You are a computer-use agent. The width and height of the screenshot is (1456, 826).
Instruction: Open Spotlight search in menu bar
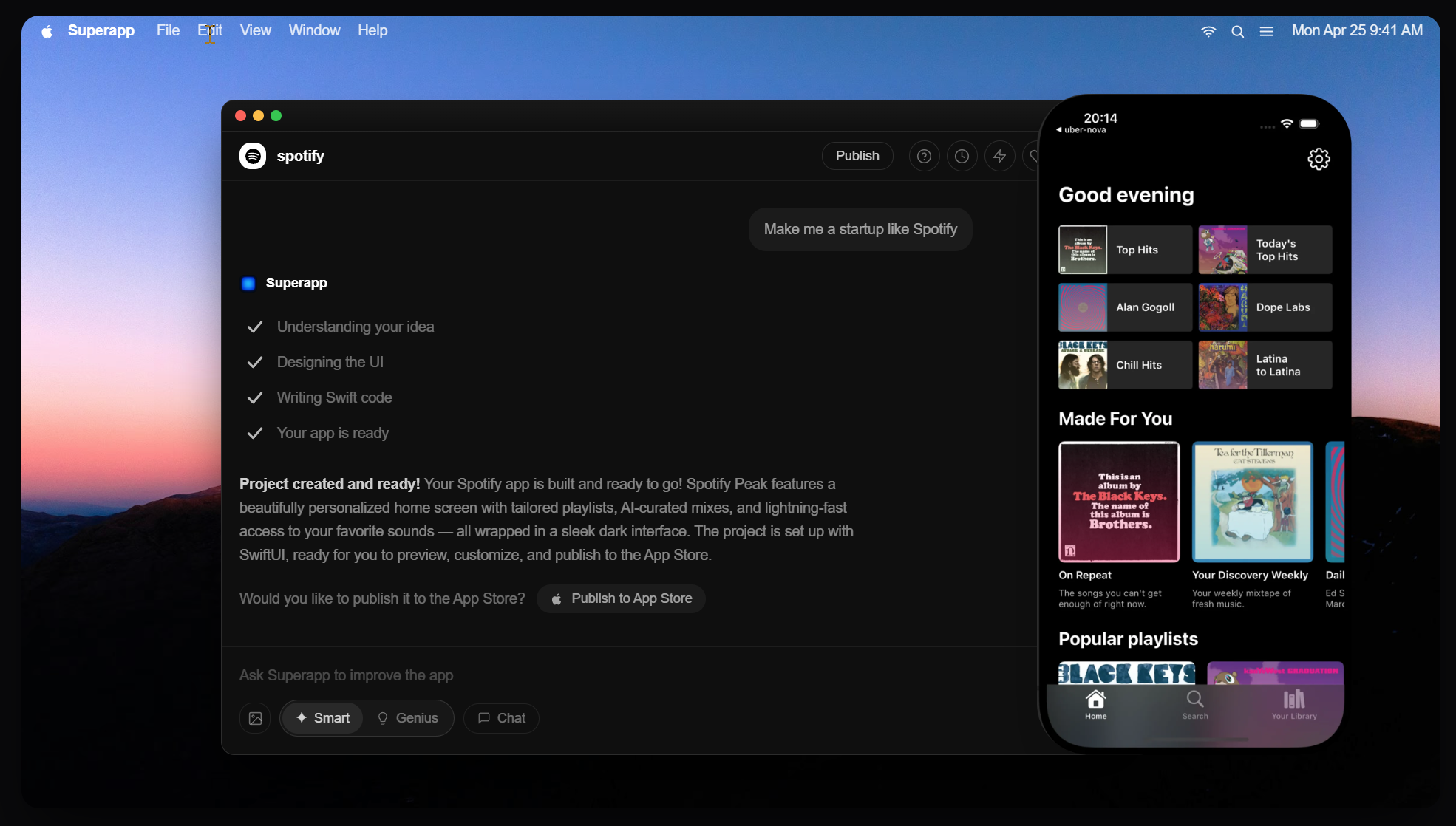pos(1237,31)
